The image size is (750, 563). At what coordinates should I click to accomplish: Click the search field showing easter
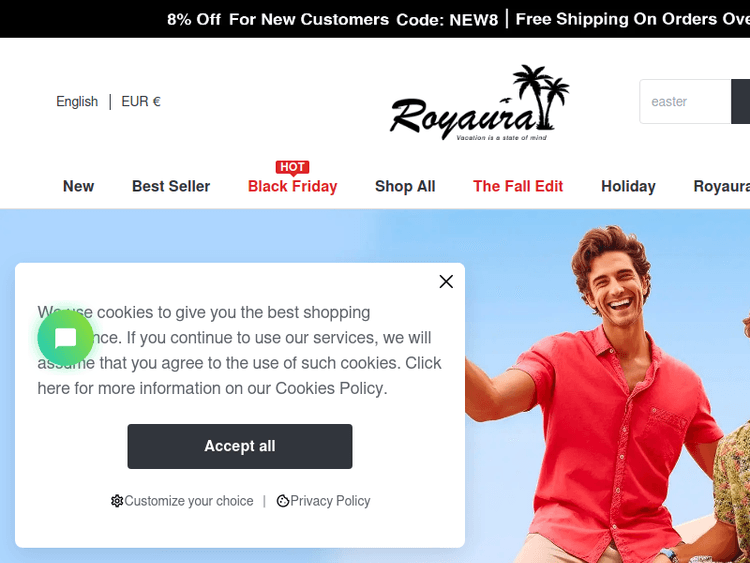(x=685, y=101)
